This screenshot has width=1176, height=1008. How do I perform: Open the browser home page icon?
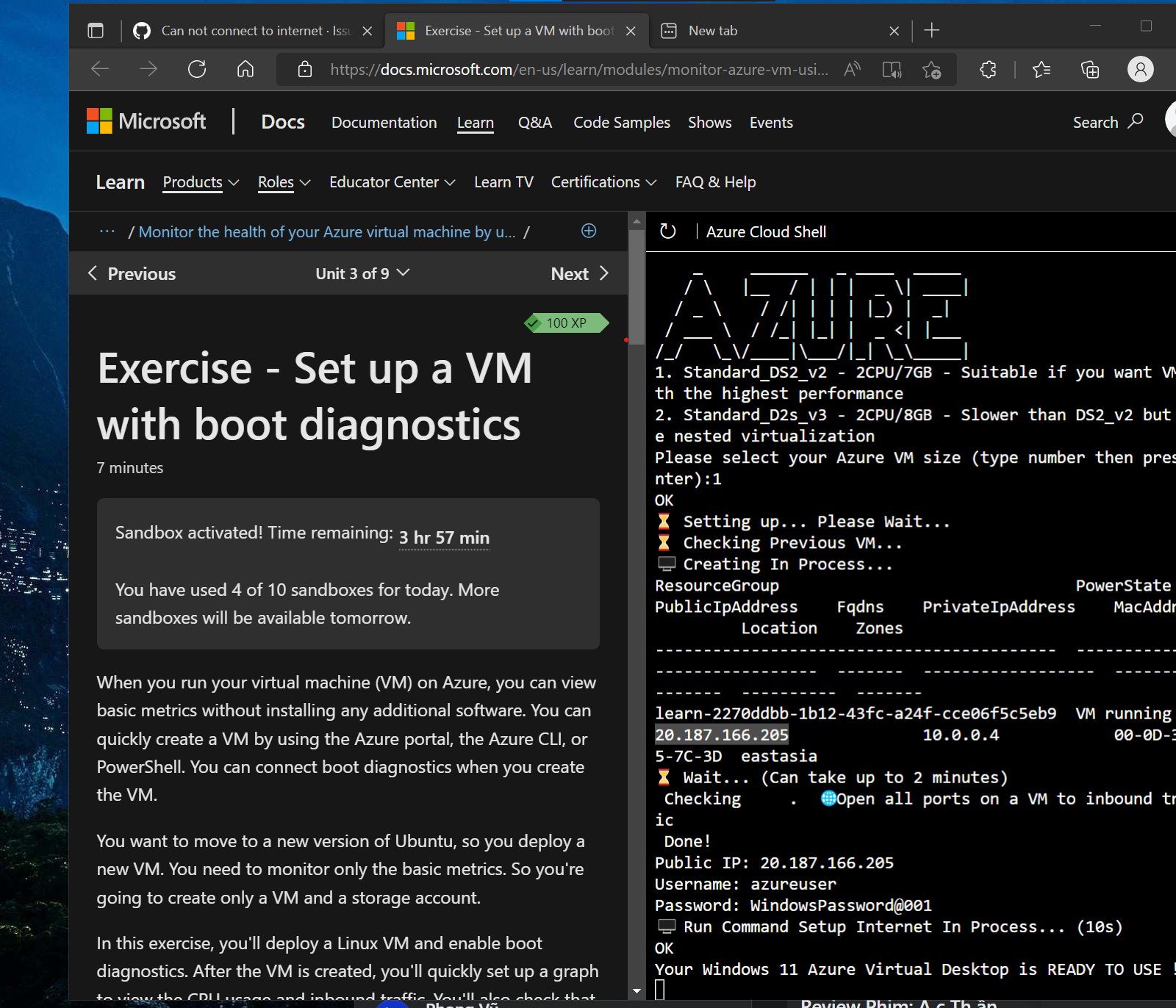coord(245,69)
